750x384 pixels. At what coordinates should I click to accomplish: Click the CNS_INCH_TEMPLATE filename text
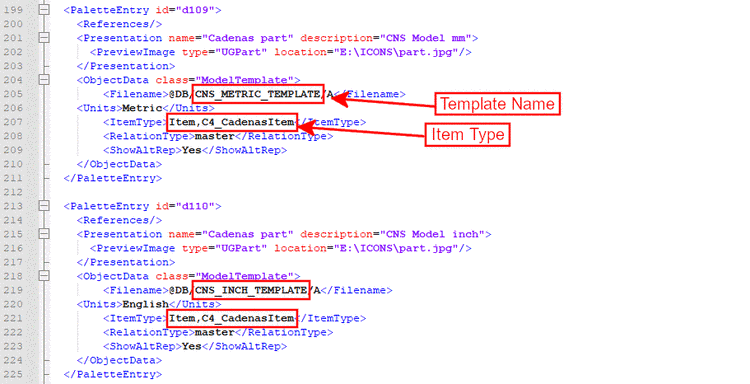(251, 290)
